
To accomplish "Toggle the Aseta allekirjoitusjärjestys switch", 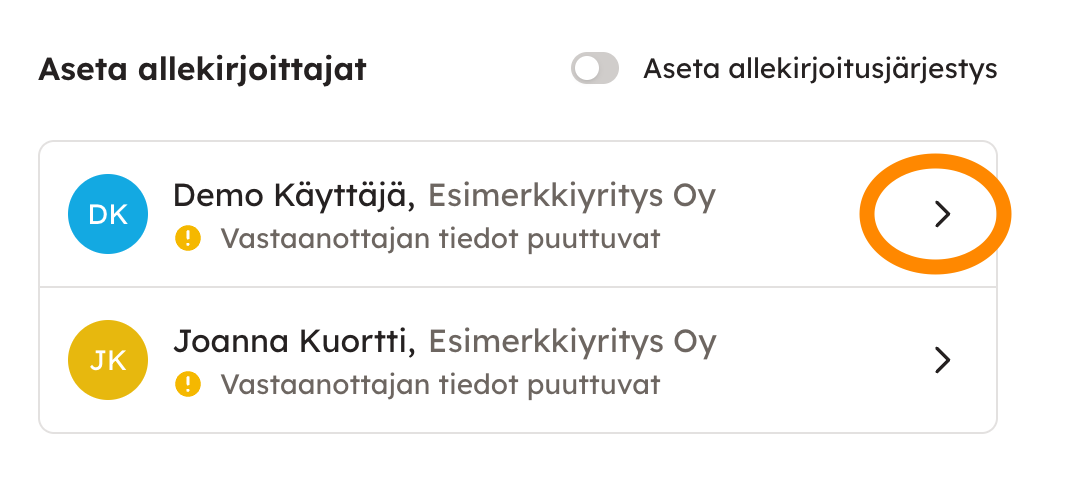I will [x=595, y=69].
